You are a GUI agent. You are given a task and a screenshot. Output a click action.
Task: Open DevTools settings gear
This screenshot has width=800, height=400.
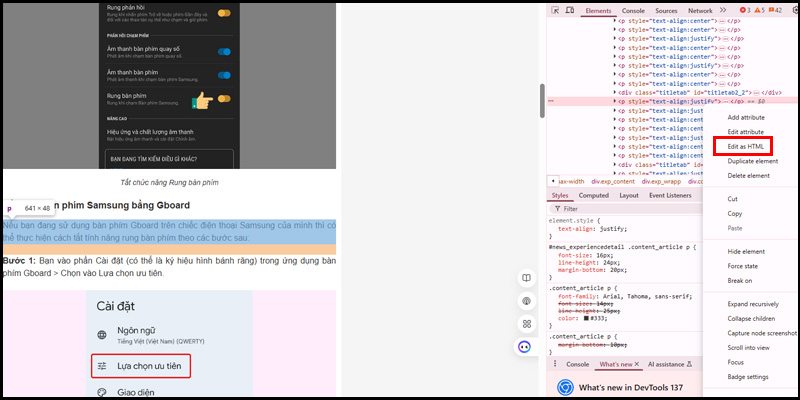(x=794, y=10)
